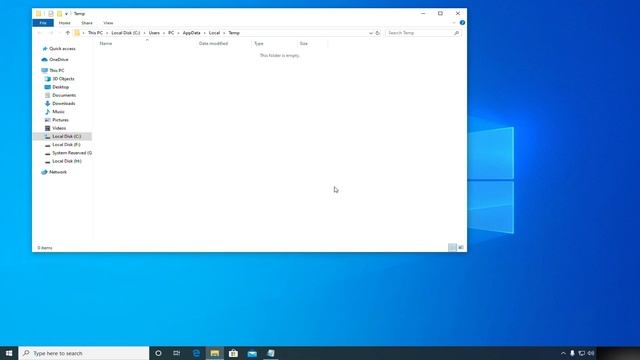
Task: Select 'Users' in address breadcrumb
Action: [154, 33]
